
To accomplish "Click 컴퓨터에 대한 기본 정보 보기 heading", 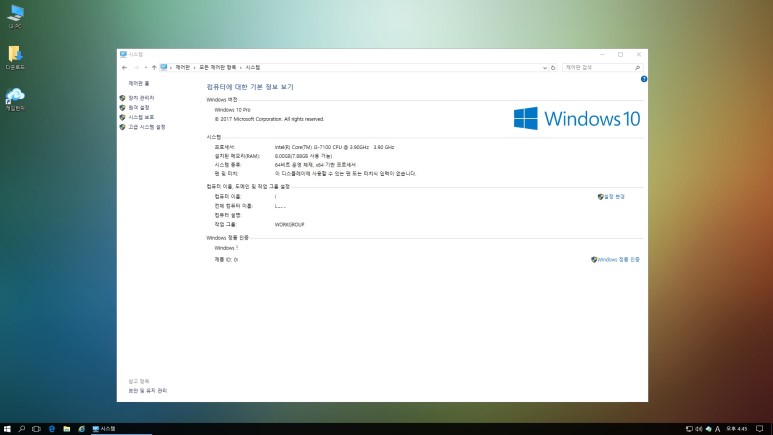I will 250,87.
